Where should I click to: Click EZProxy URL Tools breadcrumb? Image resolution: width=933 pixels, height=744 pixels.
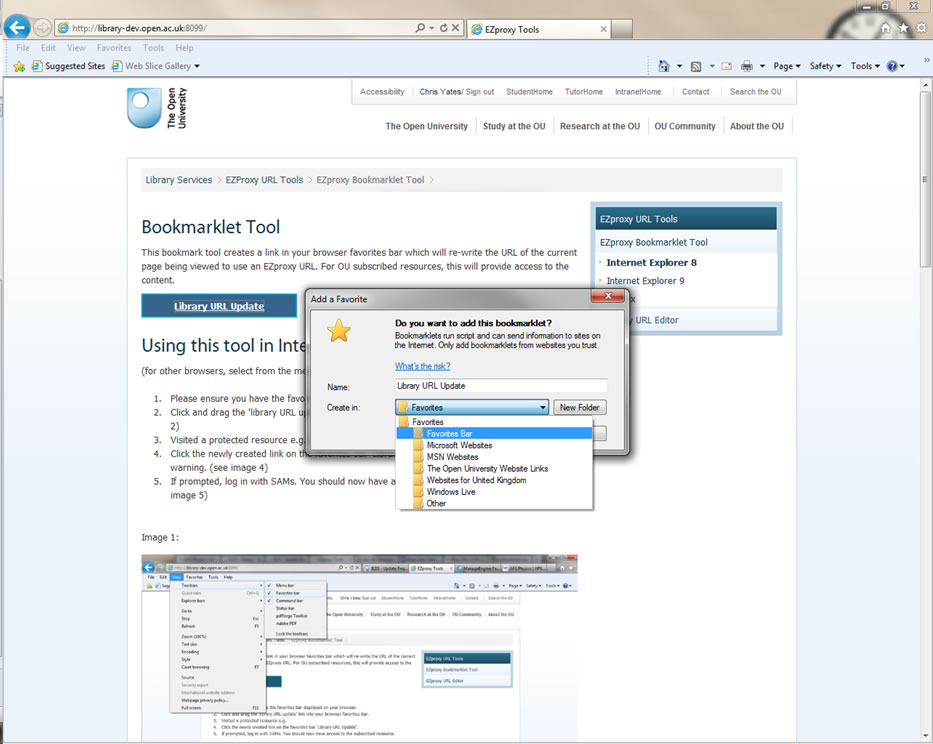[264, 180]
